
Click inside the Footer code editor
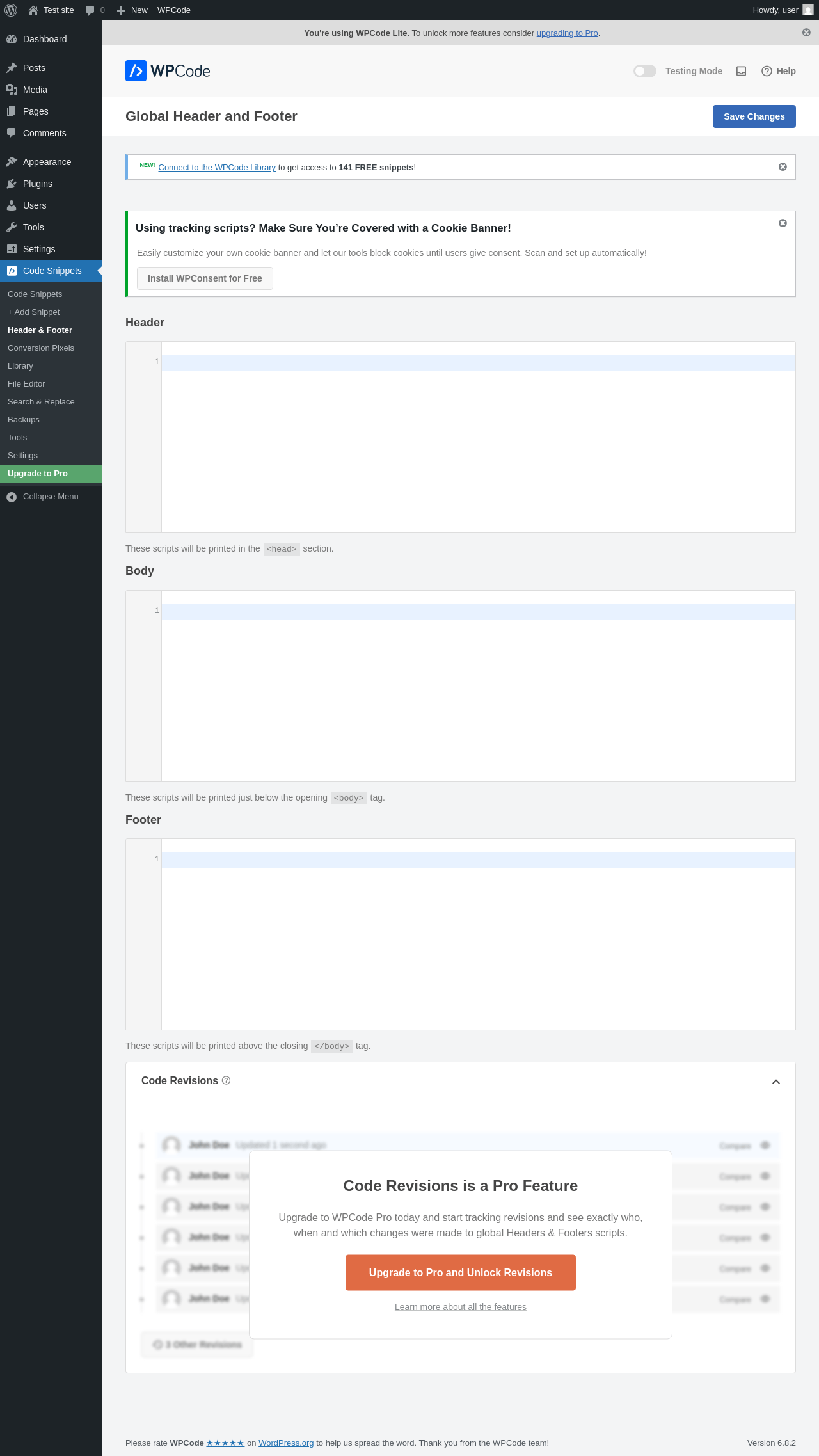coord(478,934)
